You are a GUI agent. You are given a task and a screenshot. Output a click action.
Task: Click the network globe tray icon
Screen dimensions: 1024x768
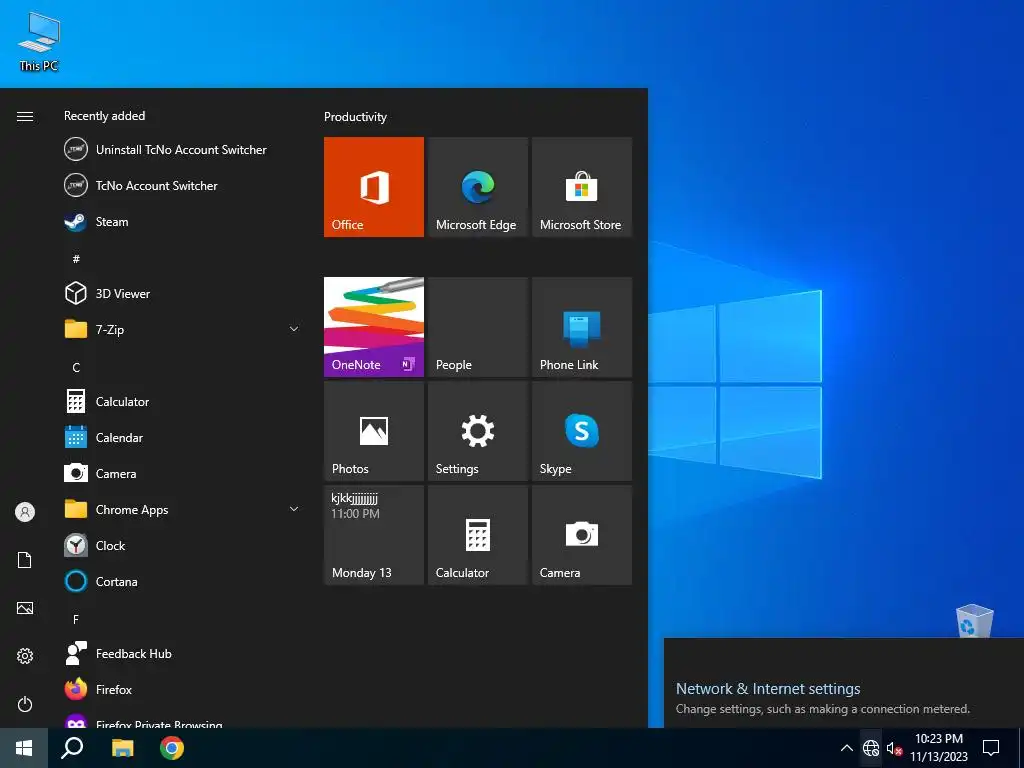pos(871,748)
